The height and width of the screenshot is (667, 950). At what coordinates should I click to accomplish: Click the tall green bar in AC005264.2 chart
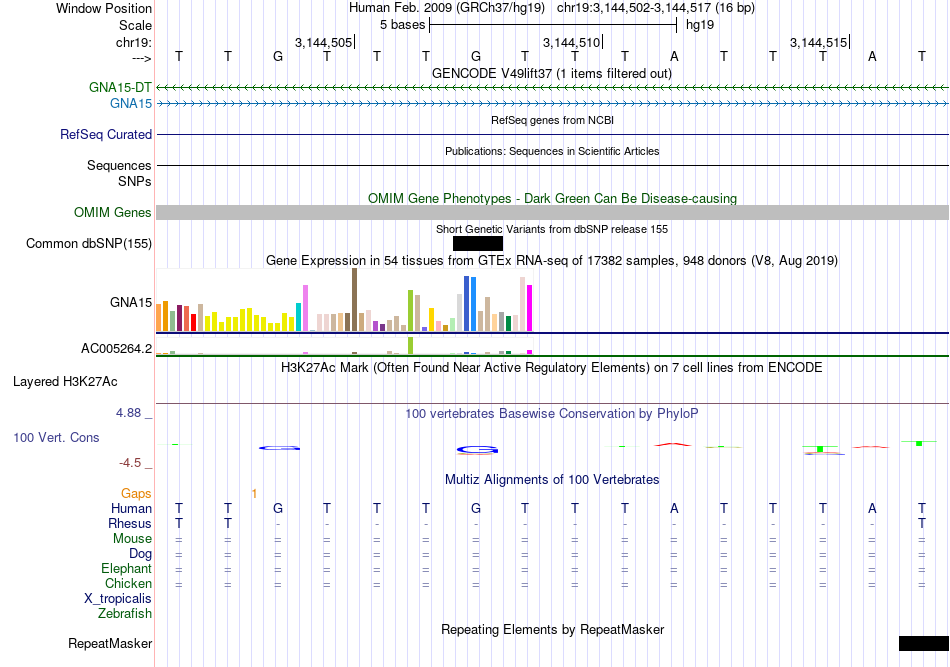pos(410,346)
